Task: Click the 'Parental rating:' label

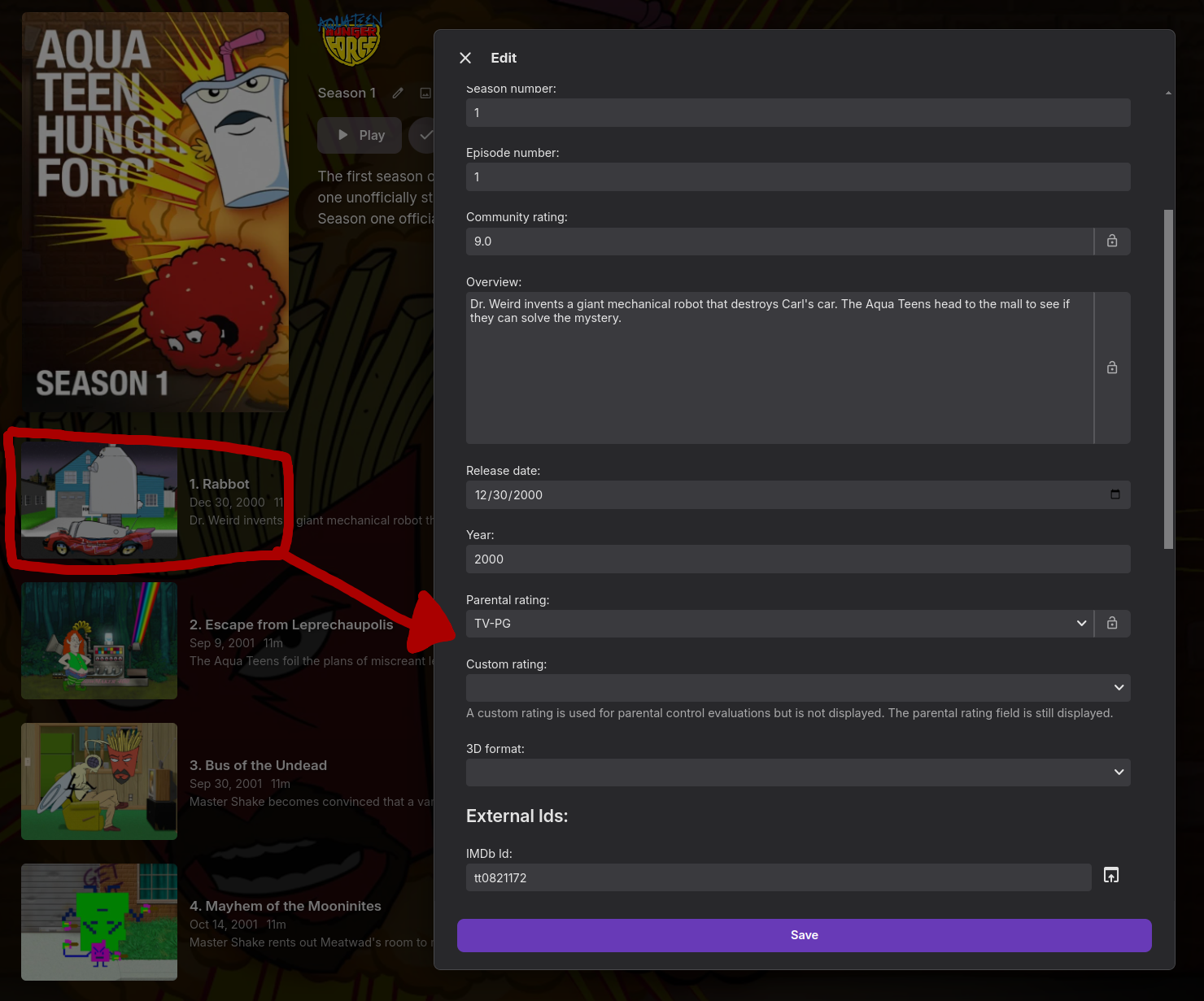Action: pyautogui.click(x=508, y=600)
